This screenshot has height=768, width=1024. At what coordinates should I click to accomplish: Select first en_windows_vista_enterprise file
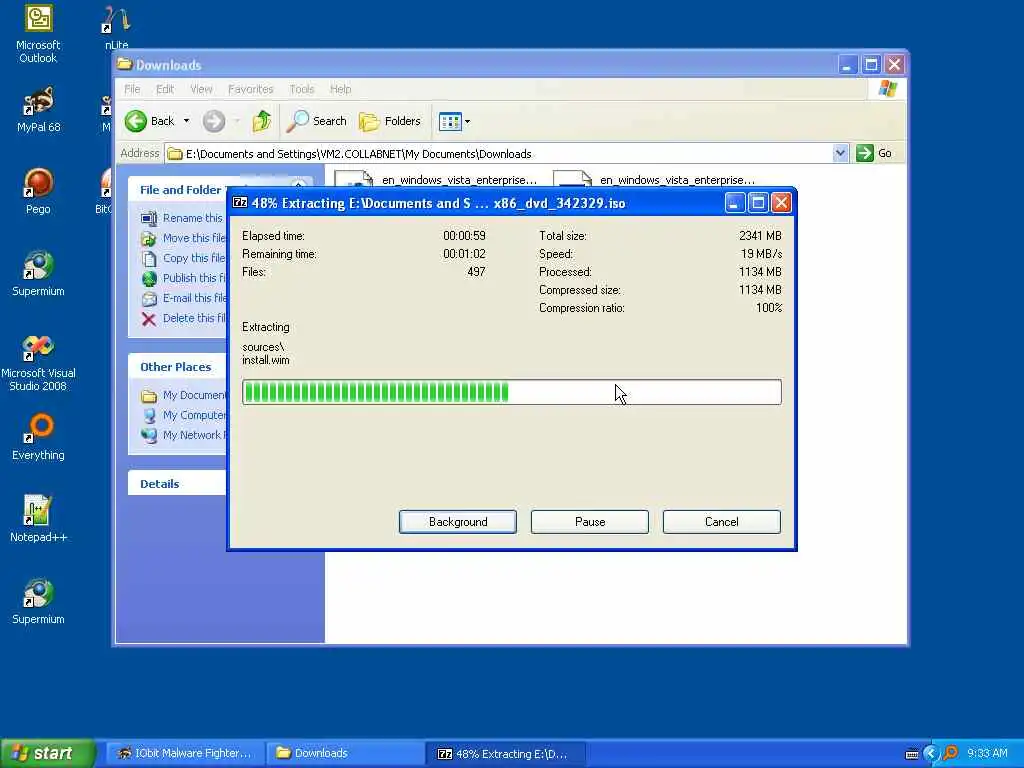(436, 180)
